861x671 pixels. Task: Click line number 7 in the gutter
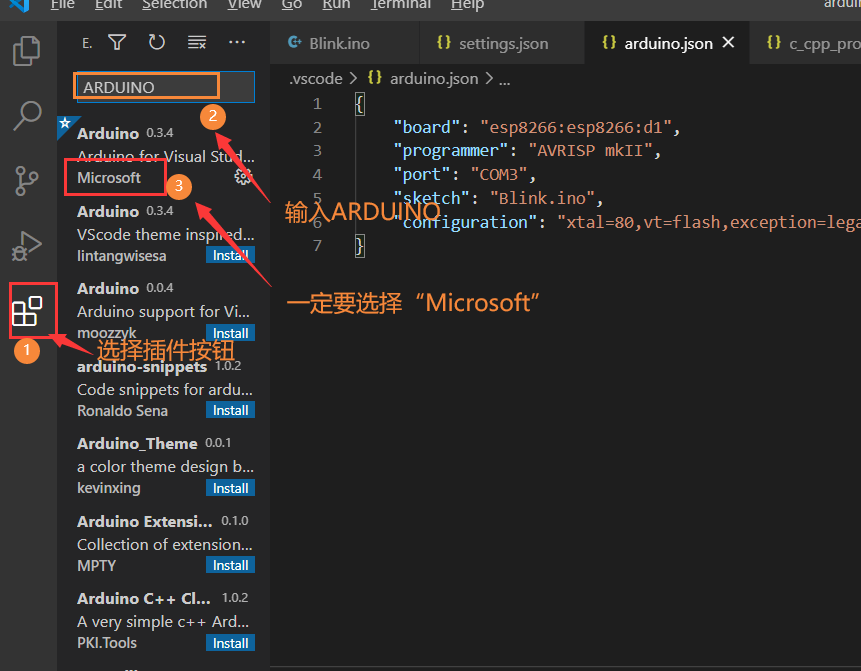317,245
